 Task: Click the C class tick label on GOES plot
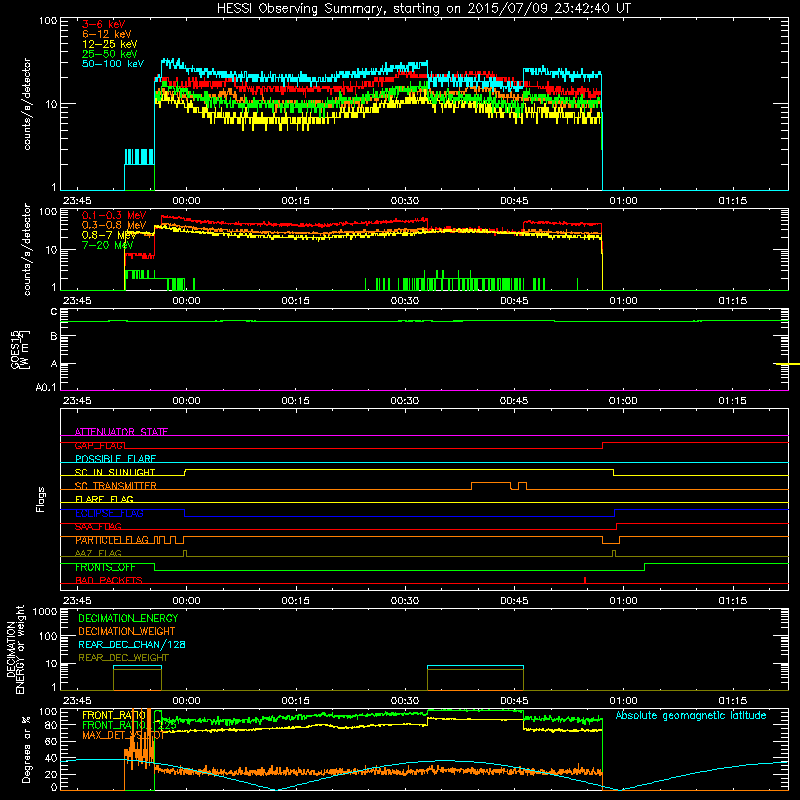pyautogui.click(x=54, y=312)
